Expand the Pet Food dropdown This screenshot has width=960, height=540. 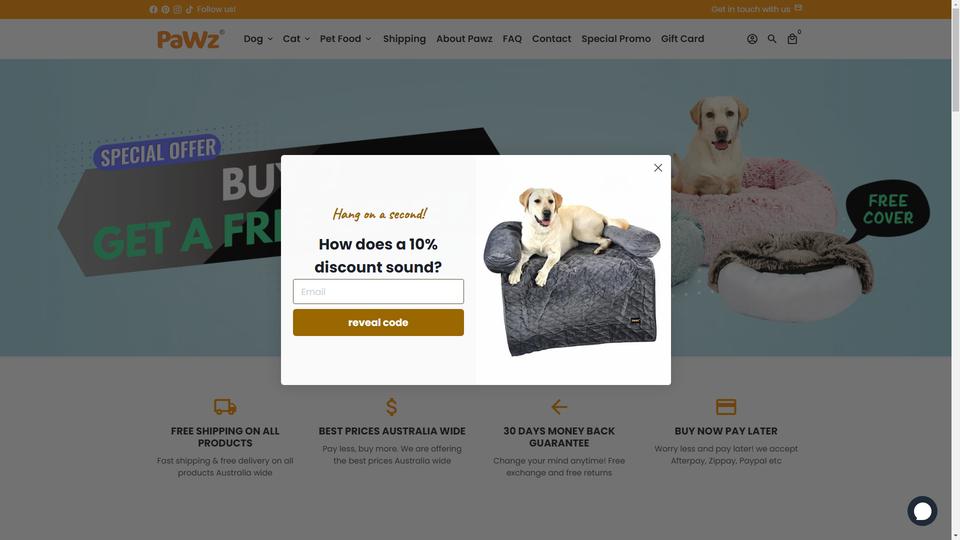[345, 39]
